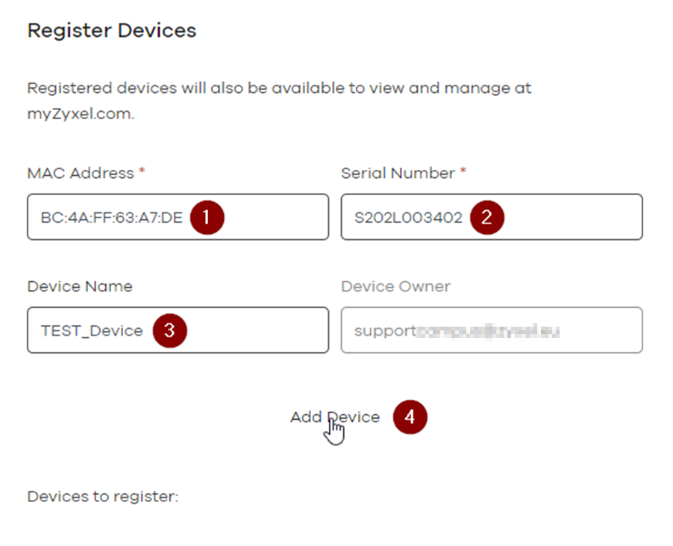Click the red step 4 badge
This screenshot has height=546, width=673.
click(x=410, y=417)
